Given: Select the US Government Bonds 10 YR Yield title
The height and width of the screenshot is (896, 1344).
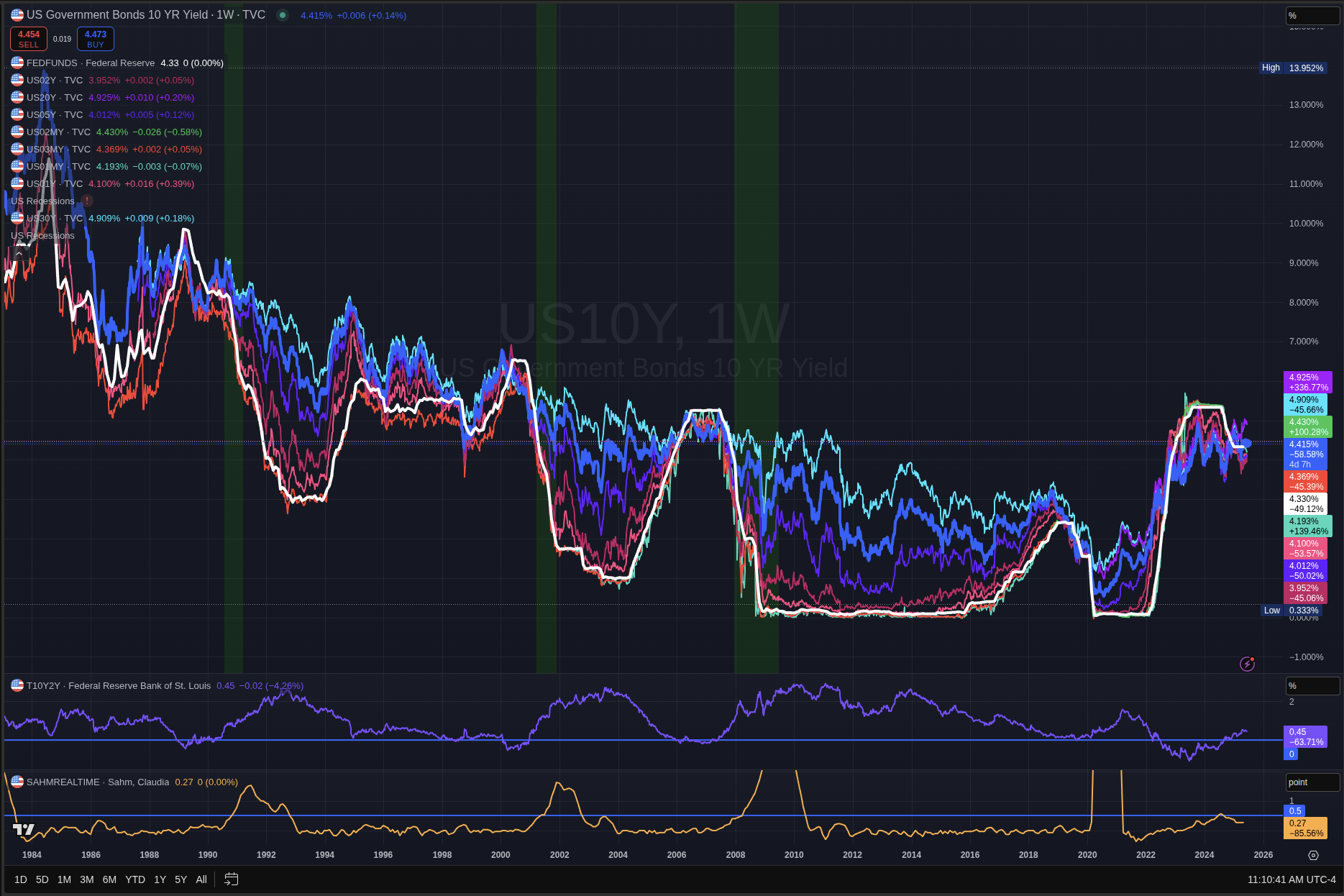Looking at the screenshot, I should coord(146,15).
